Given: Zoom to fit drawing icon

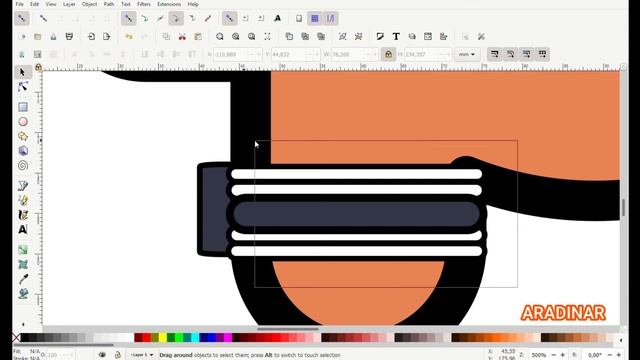Looking at the screenshot, I should click(236, 37).
